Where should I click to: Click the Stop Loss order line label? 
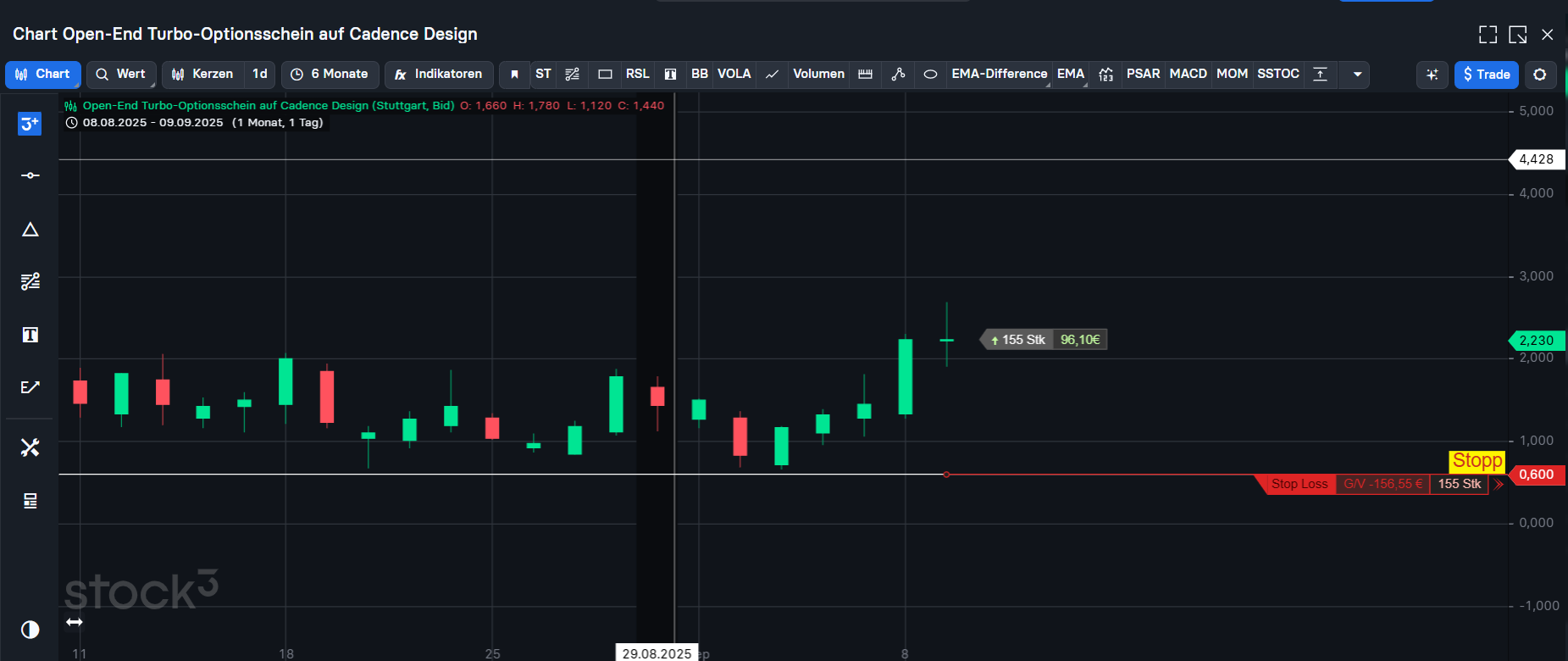coord(1299,484)
